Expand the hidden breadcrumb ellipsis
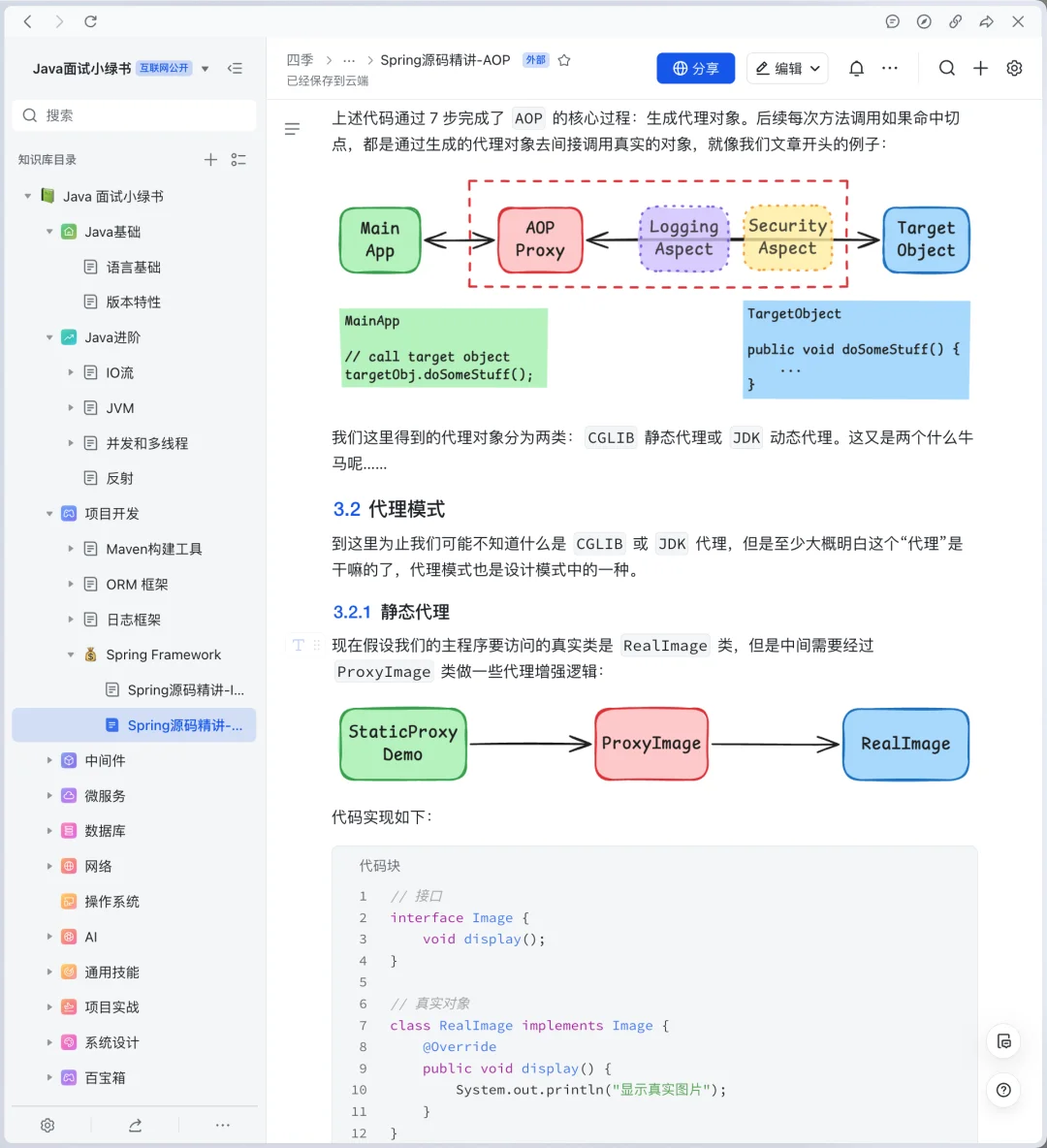 pos(349,59)
